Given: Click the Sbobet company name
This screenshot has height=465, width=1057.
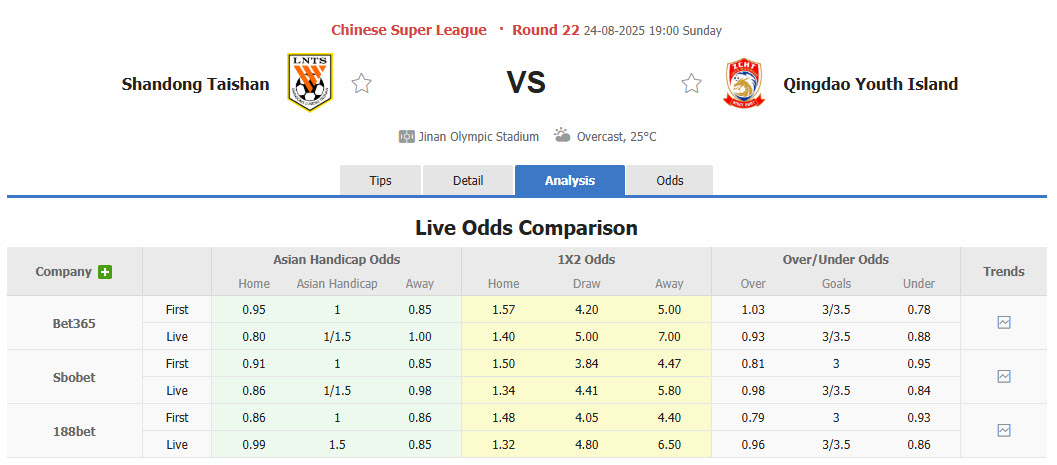Looking at the screenshot, I should [x=74, y=377].
